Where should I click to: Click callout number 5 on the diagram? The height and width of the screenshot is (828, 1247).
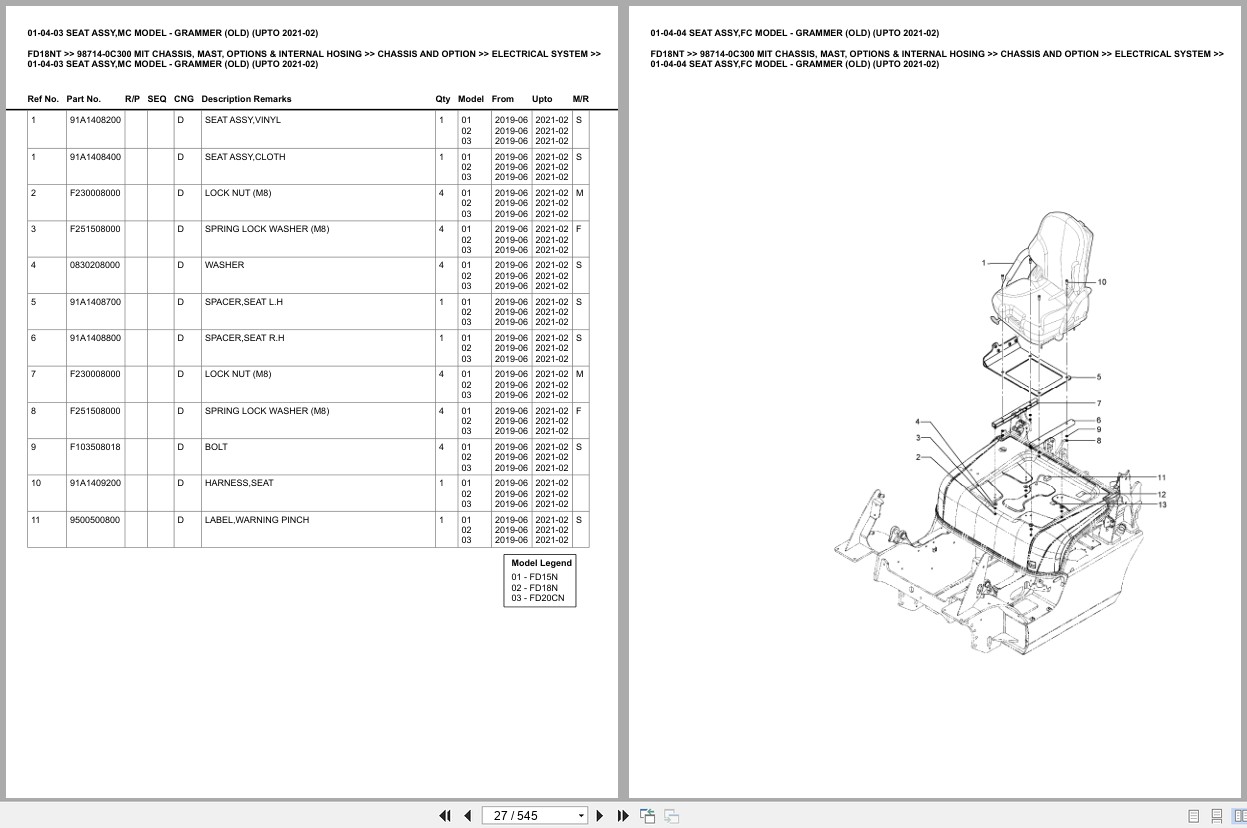coord(1099,377)
